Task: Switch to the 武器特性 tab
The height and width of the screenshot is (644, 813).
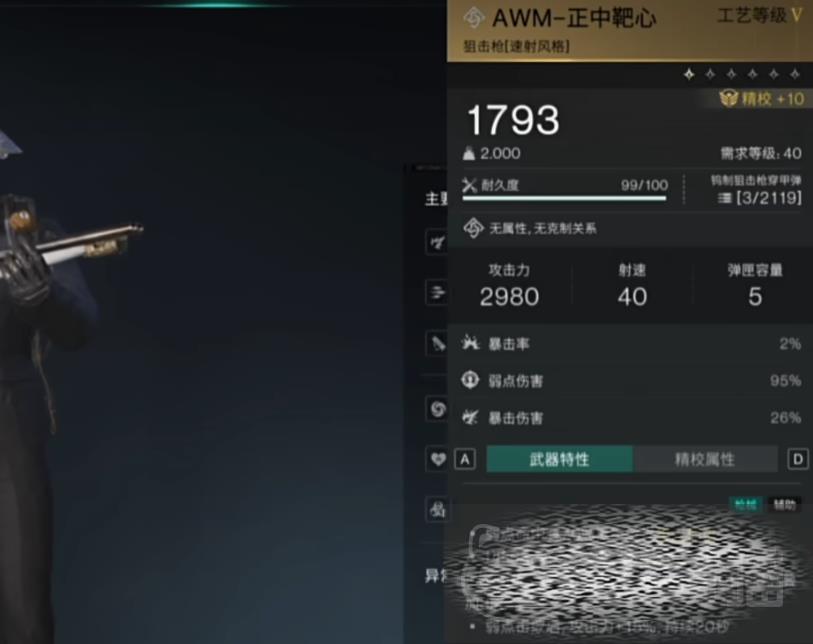Action: [559, 459]
